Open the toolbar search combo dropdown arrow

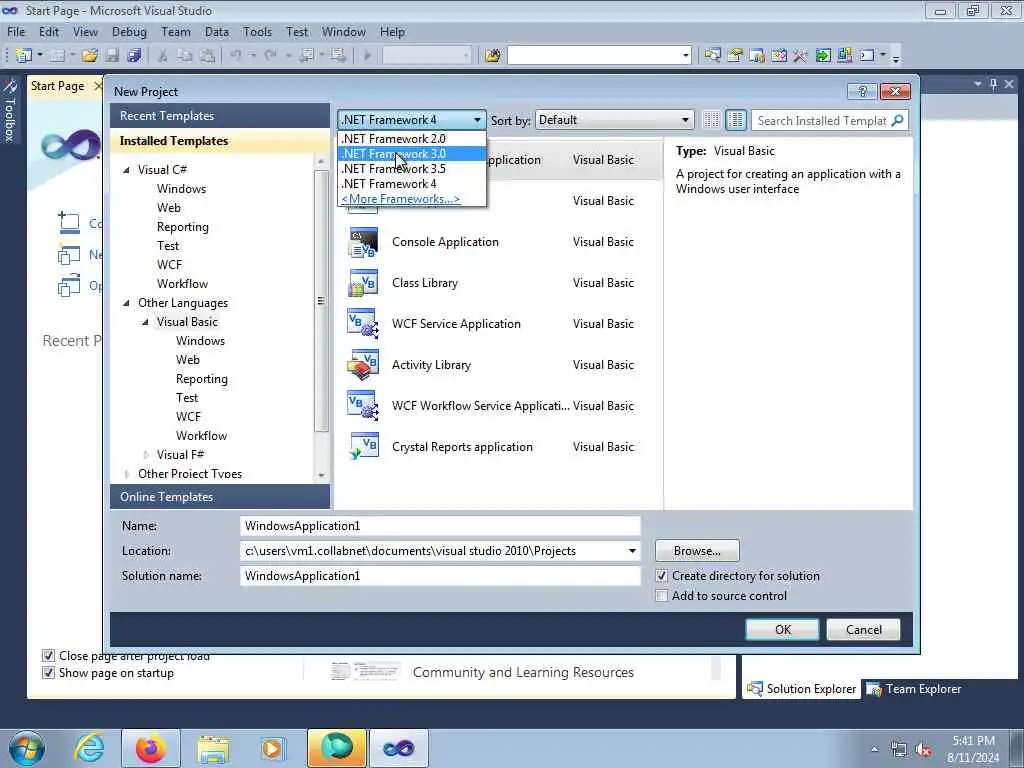[x=686, y=56]
